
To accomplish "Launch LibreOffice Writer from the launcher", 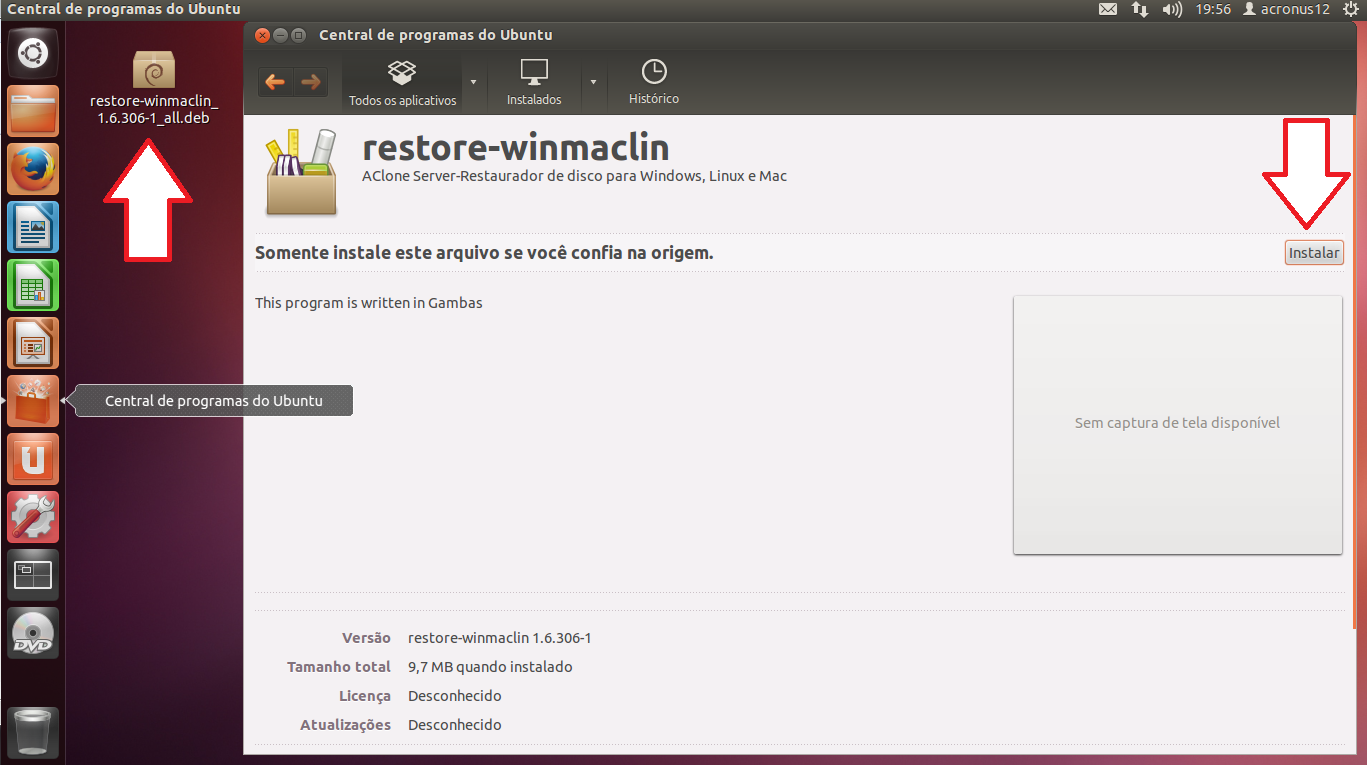I will 33,226.
